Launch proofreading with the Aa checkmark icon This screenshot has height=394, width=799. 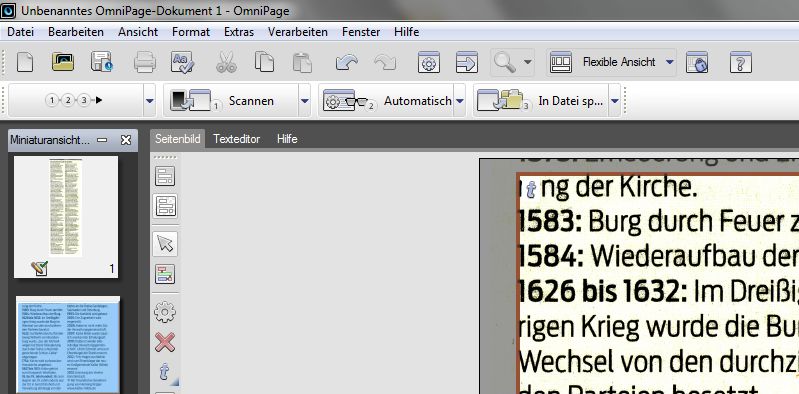(182, 62)
